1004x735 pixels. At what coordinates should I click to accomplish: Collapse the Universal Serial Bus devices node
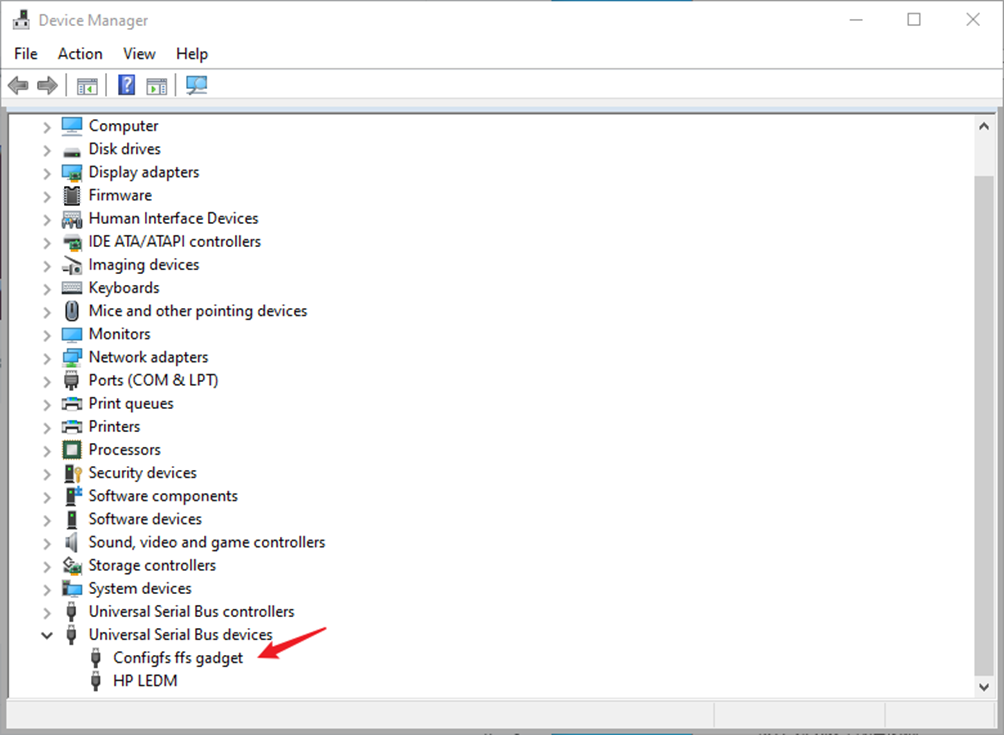[x=46, y=635]
